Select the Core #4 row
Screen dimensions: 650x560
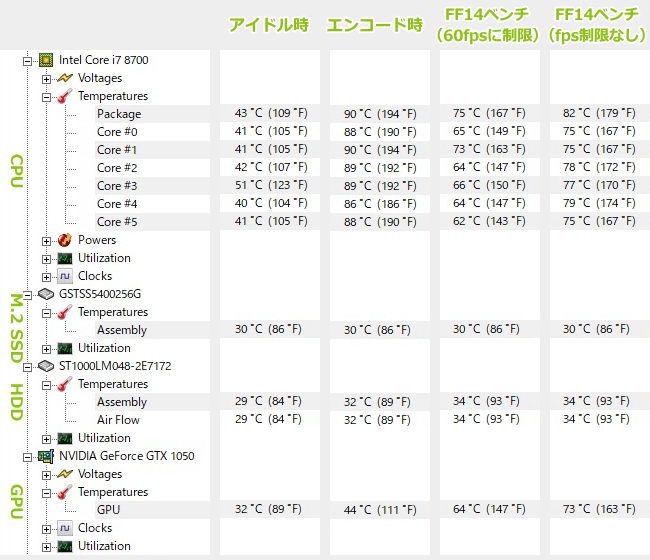[x=152, y=204]
